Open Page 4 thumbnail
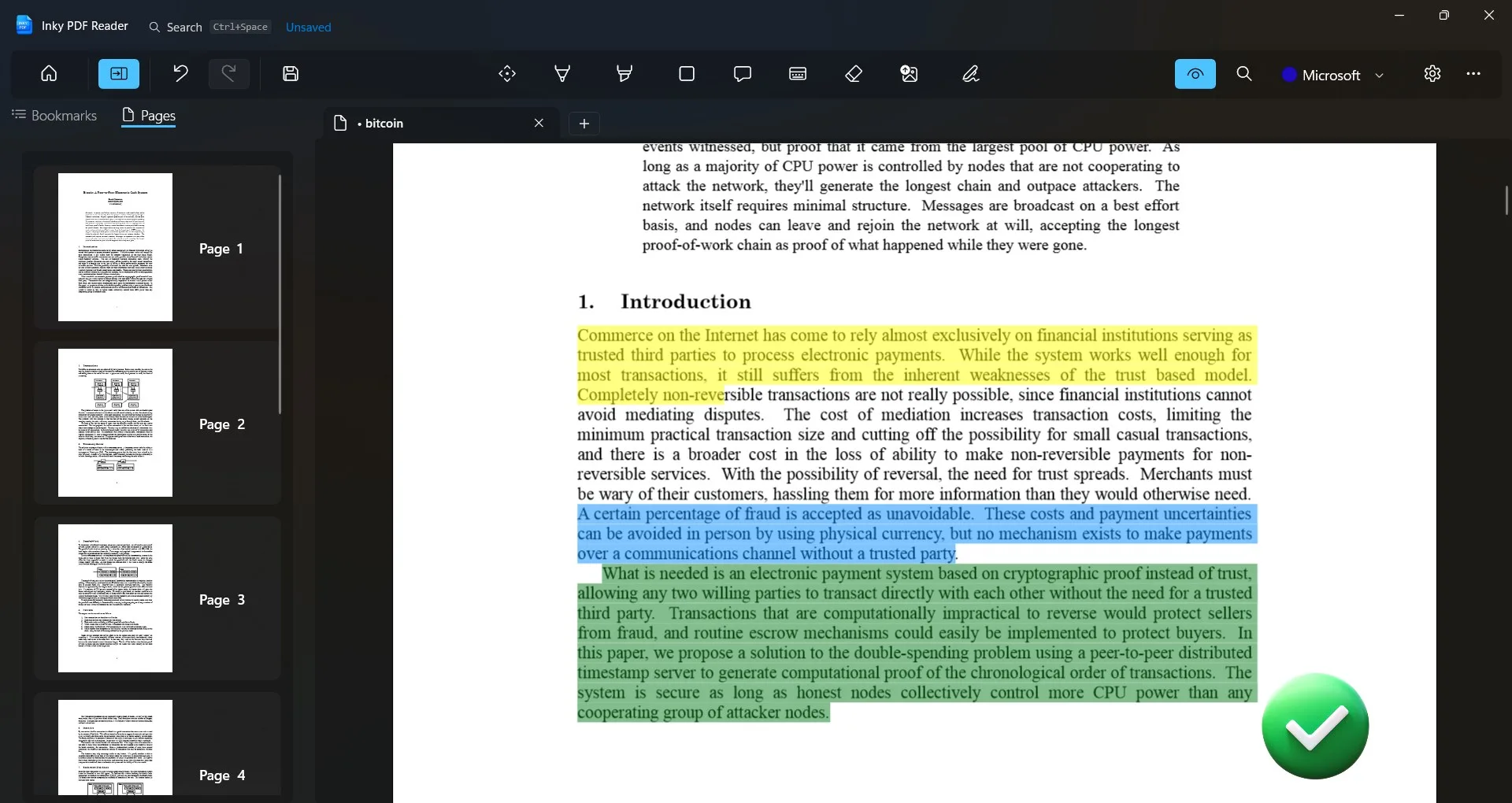Image resolution: width=1512 pixels, height=803 pixels. pyautogui.click(x=115, y=747)
